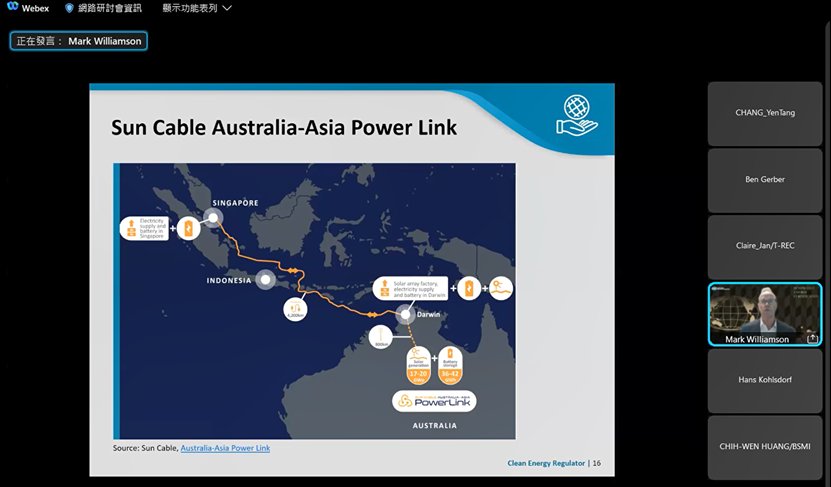The image size is (831, 487).
Task: Click the Webex logo icon
Action: (13, 7)
